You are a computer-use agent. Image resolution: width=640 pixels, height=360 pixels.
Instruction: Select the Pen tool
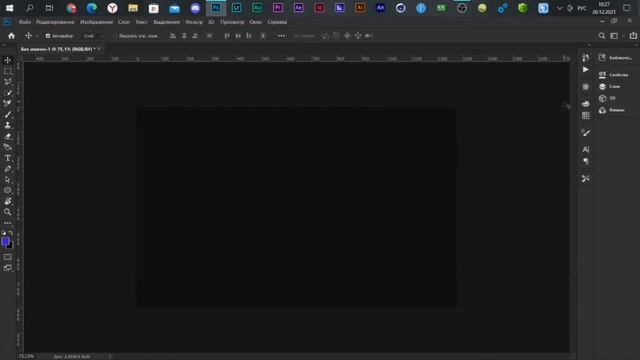click(x=7, y=169)
